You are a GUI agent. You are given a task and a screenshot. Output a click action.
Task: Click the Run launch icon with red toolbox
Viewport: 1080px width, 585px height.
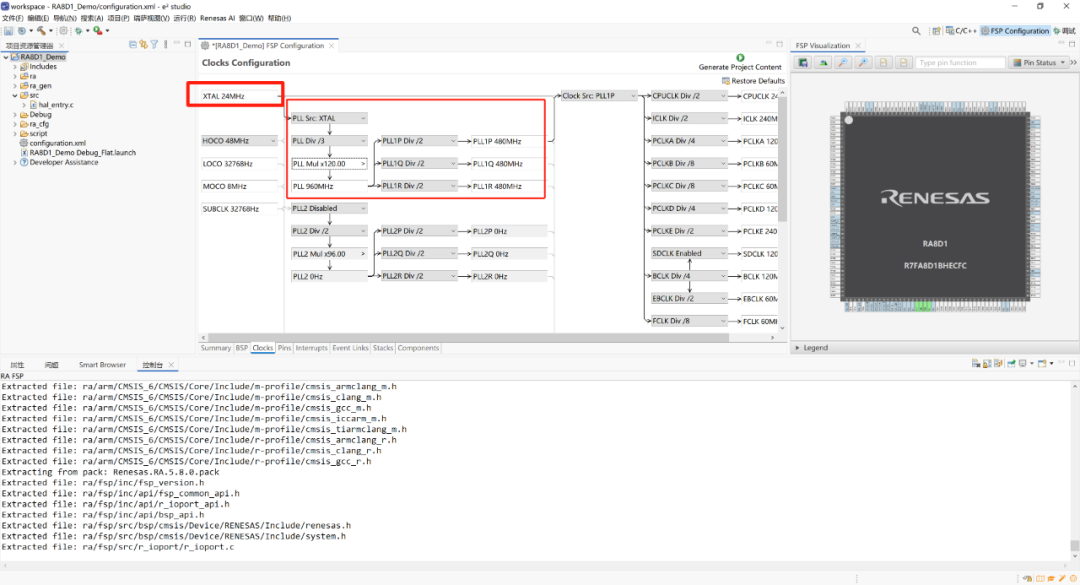98,31
